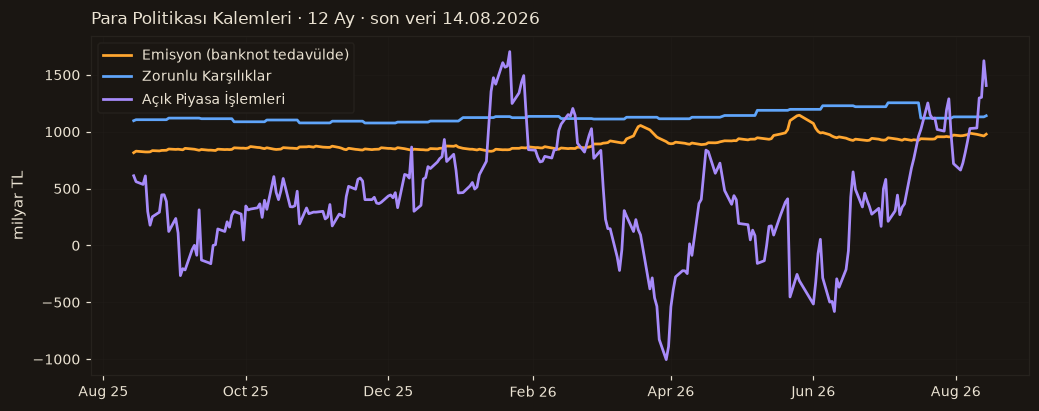This screenshot has height=411, width=1039.
Task: Click the purple Açık Piyasa İşlemleri legend swatch
Action: 119,99
